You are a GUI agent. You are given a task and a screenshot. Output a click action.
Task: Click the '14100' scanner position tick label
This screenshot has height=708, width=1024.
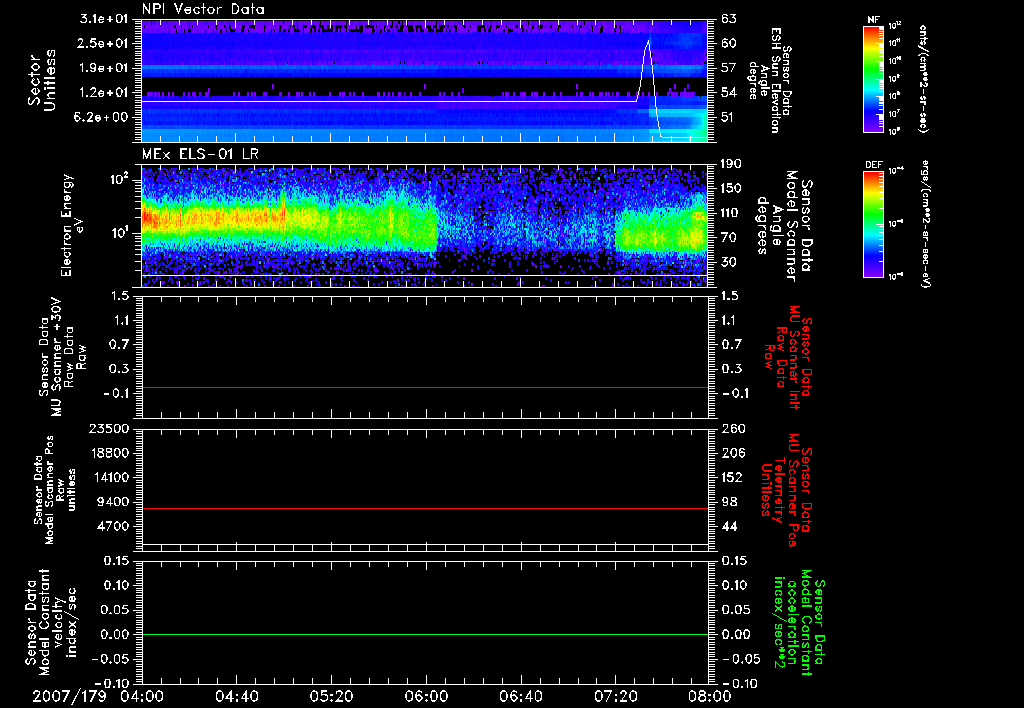(110, 477)
